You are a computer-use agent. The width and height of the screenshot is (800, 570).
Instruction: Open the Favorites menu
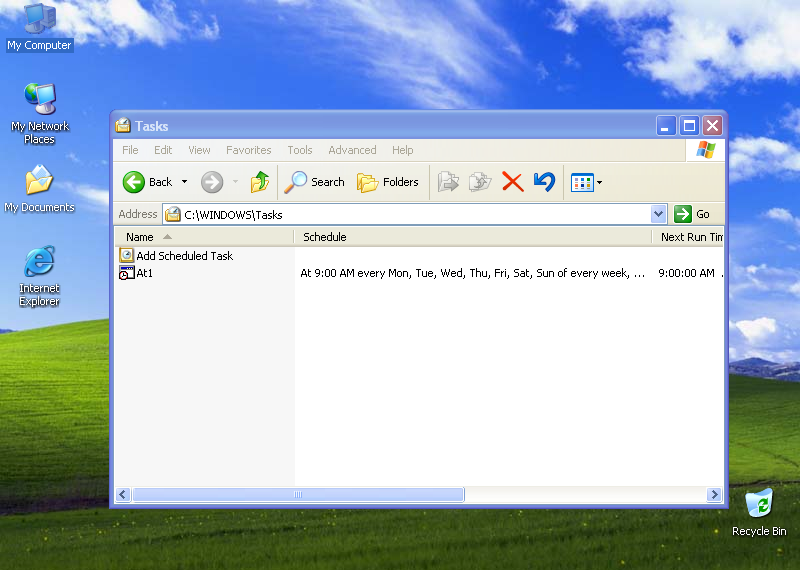[248, 150]
